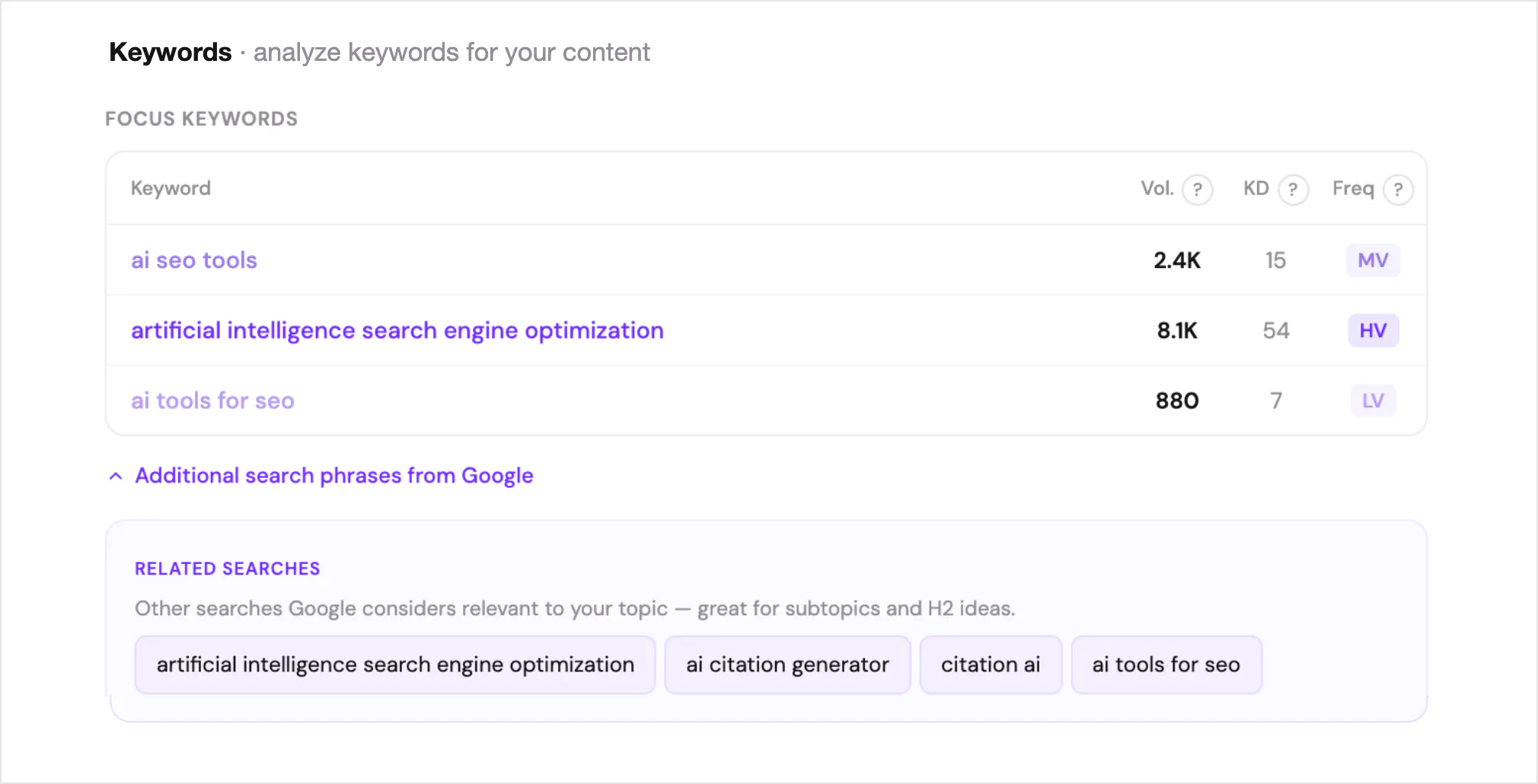Image resolution: width=1538 pixels, height=784 pixels.
Task: Open 'artificial intelligence search engine optimization' keyword link
Action: point(397,330)
